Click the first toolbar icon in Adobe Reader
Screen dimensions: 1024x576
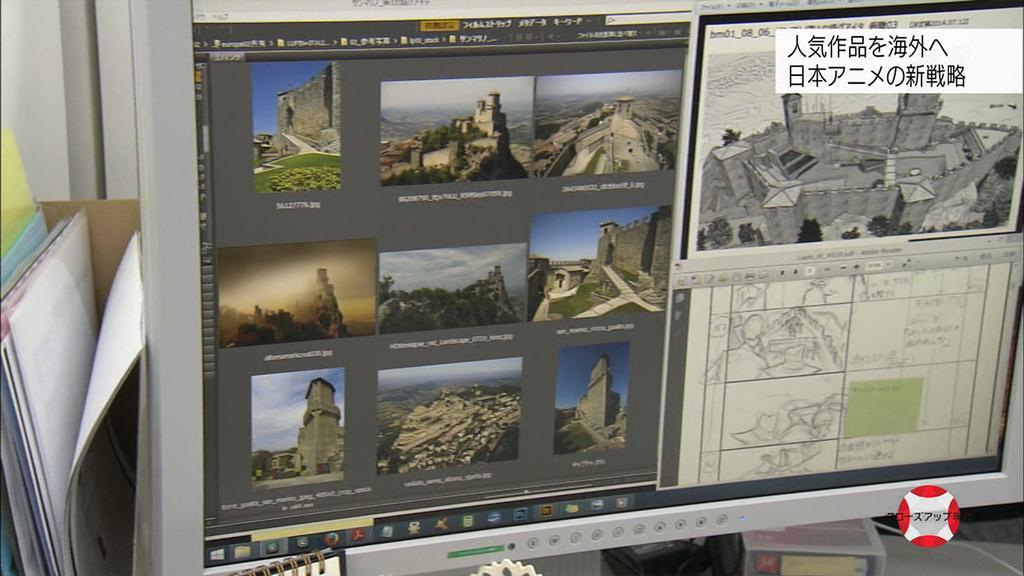682,281
